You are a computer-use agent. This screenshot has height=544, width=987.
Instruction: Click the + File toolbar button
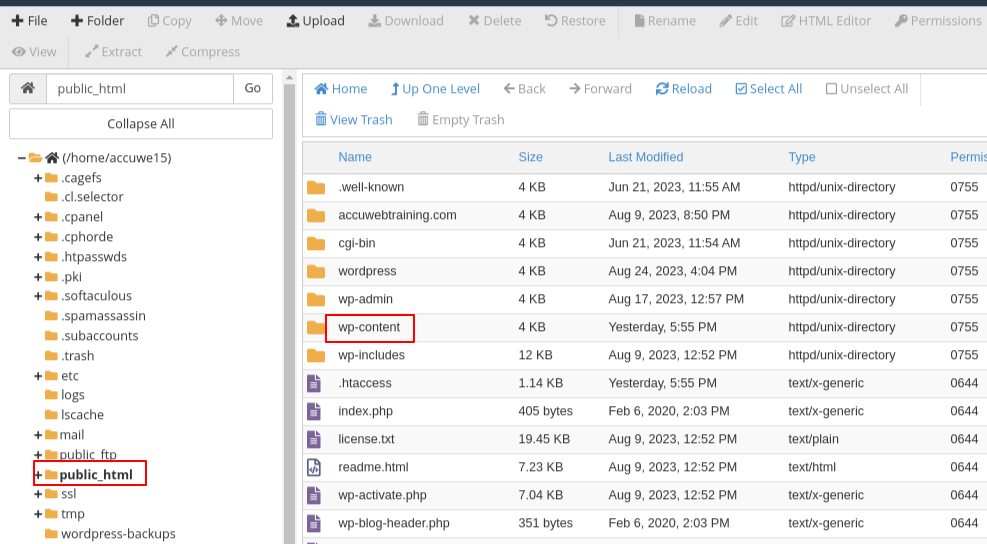(x=30, y=21)
